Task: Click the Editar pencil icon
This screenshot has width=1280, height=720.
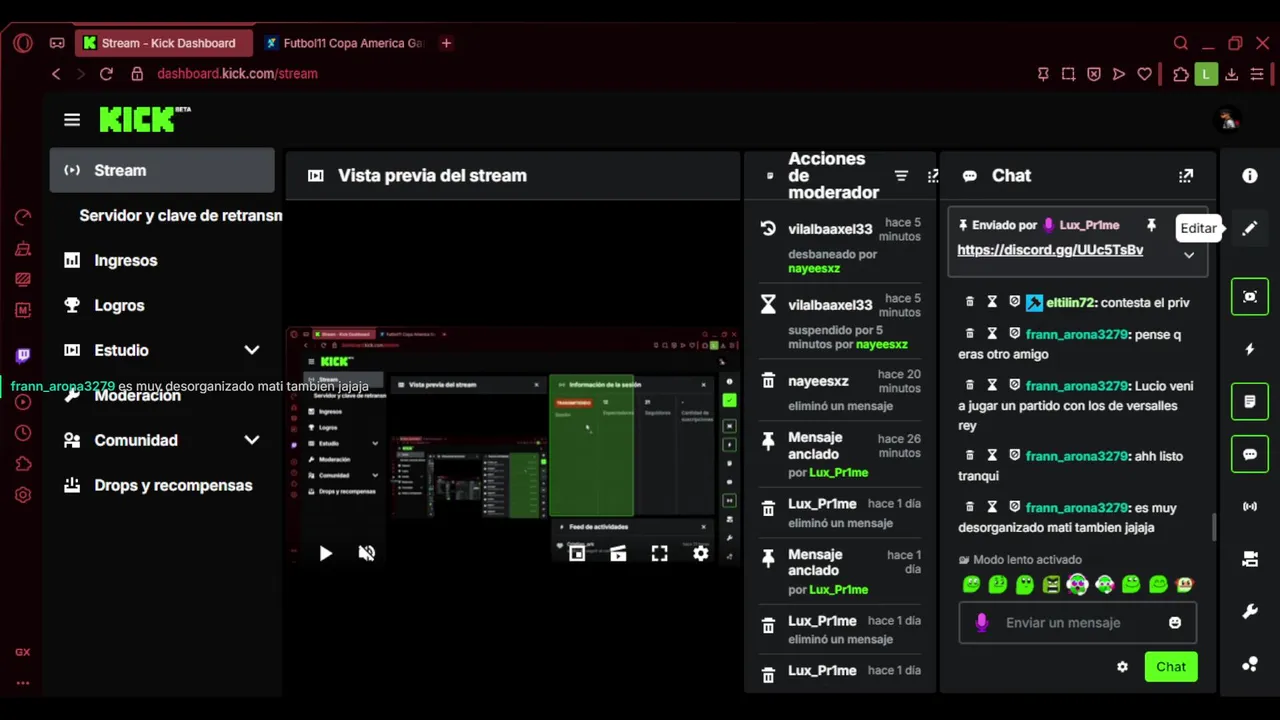Action: (x=1250, y=228)
